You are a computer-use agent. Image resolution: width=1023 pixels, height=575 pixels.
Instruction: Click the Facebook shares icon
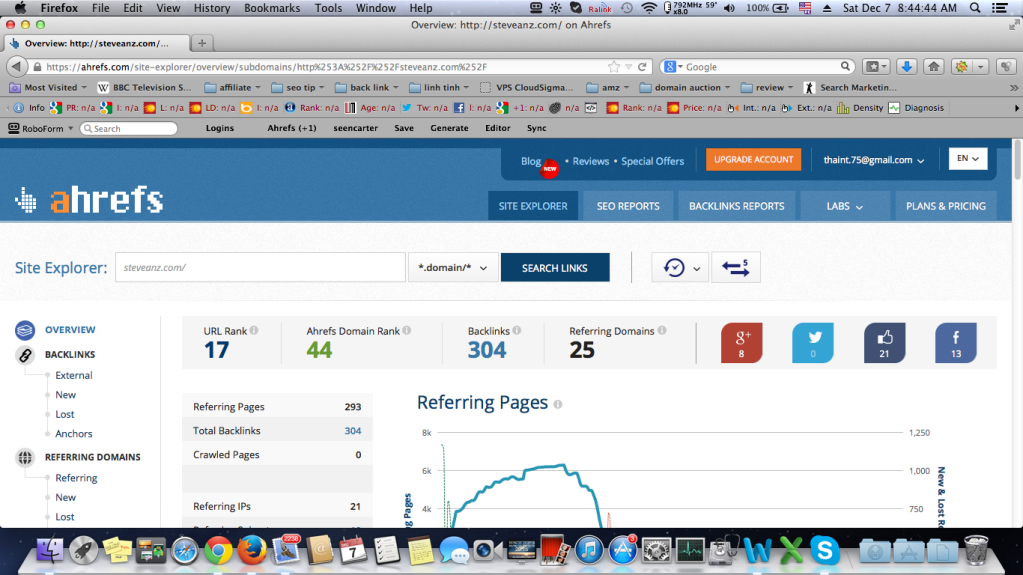(956, 343)
